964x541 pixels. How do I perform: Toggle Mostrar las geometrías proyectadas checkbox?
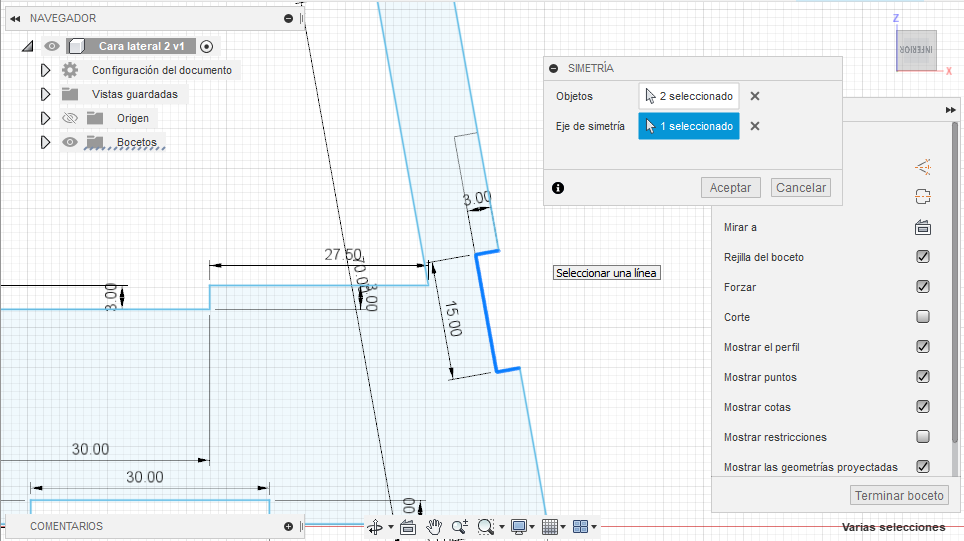[x=923, y=466]
